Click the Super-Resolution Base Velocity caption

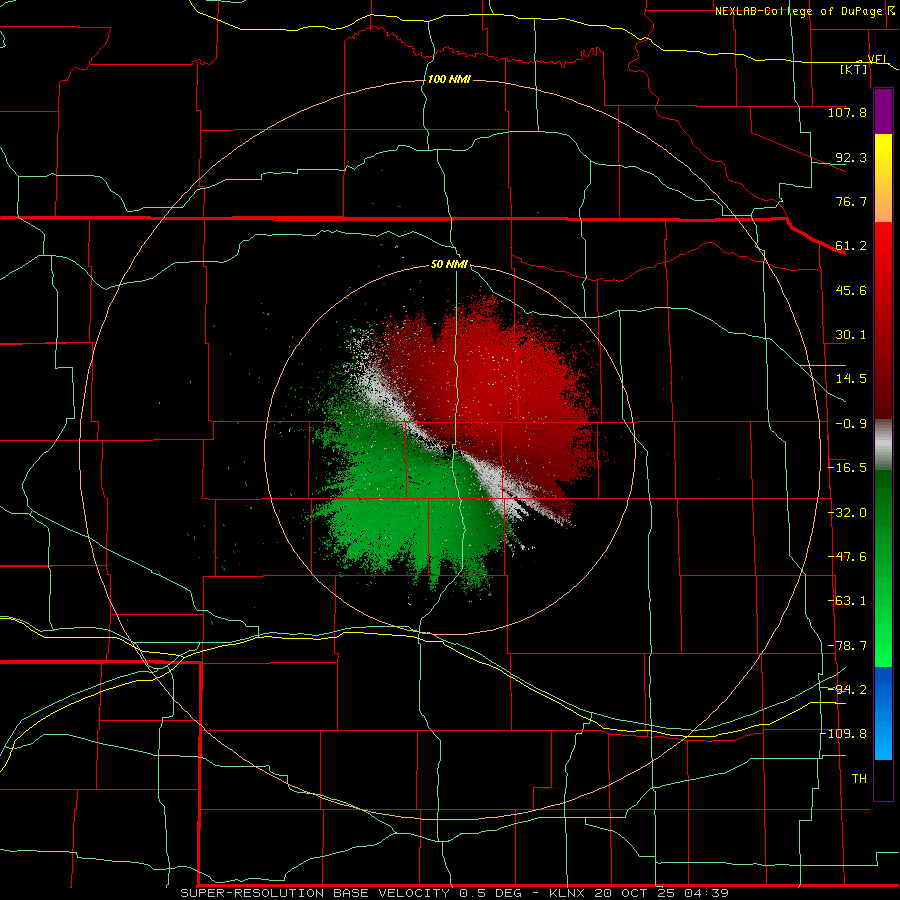[x=455, y=893]
